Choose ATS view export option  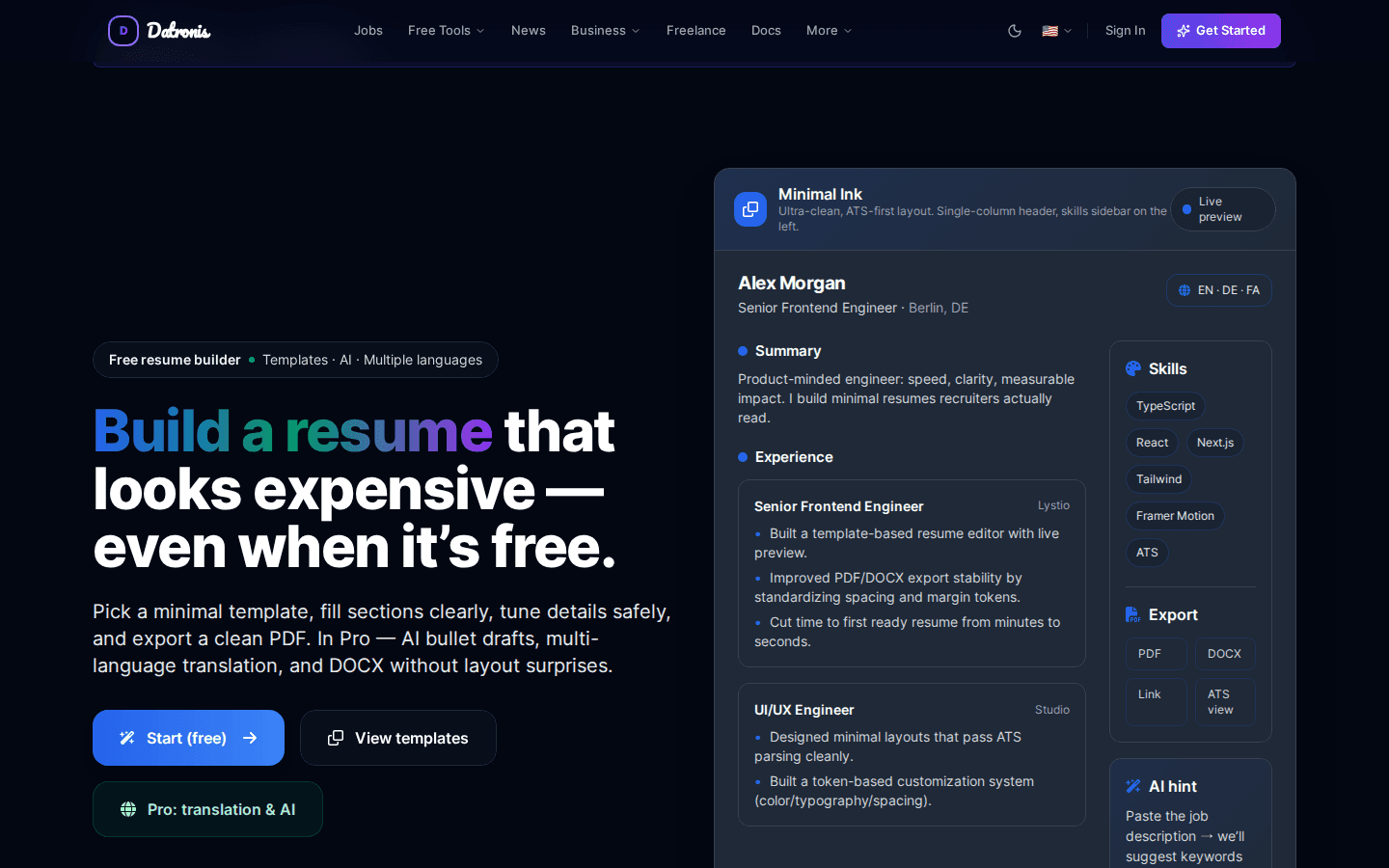tap(1225, 702)
